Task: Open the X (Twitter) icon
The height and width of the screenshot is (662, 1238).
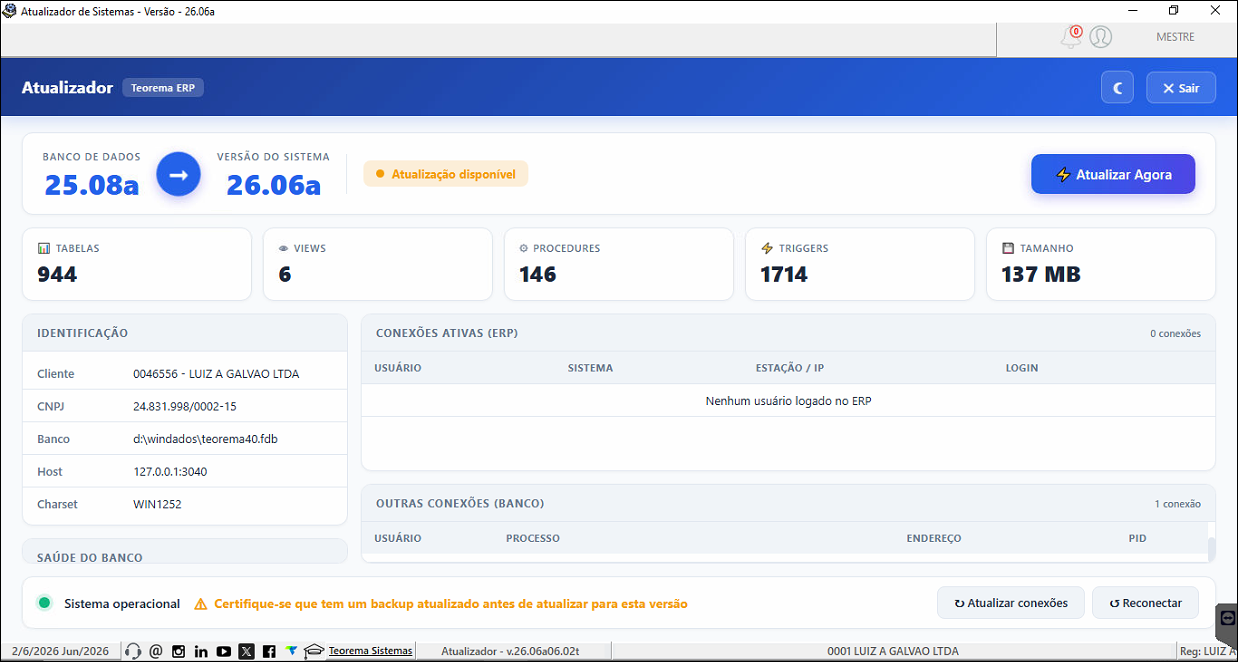Action: (247, 651)
